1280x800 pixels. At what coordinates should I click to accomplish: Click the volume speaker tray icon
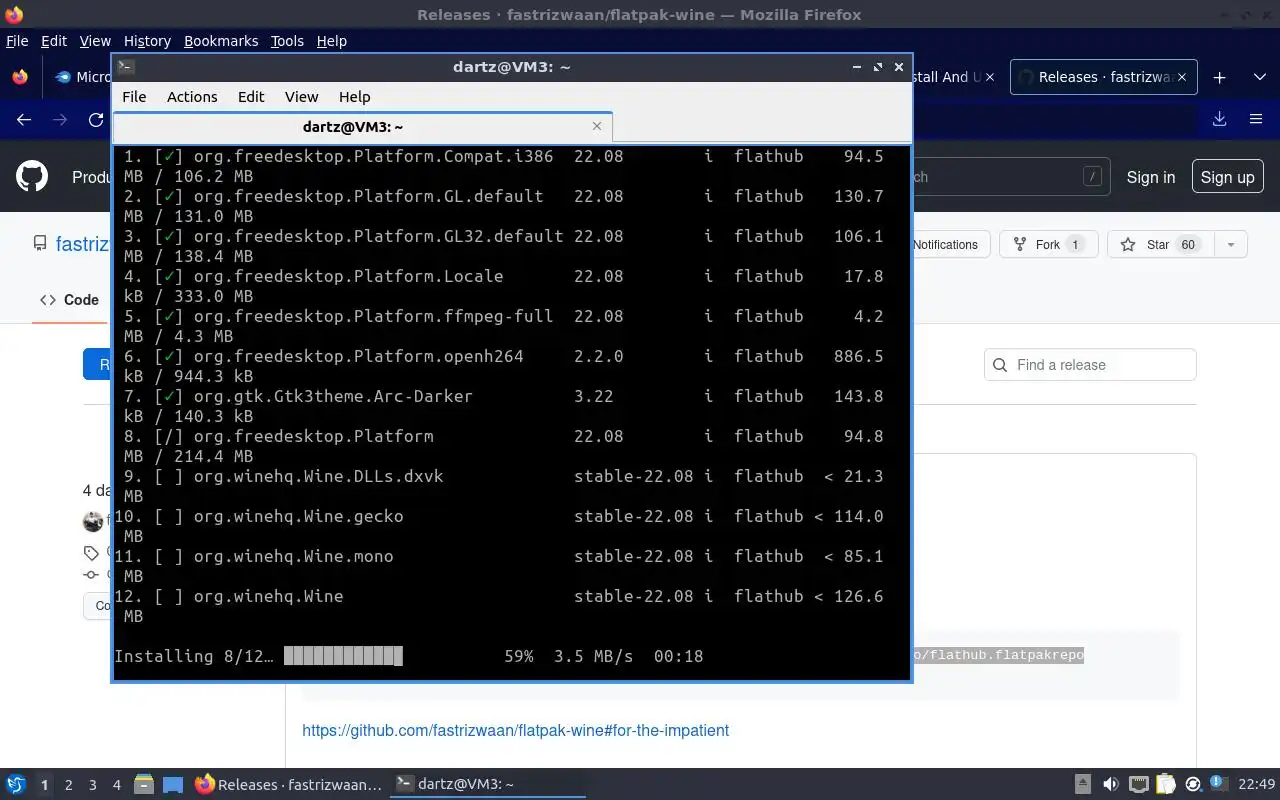[x=1110, y=784]
